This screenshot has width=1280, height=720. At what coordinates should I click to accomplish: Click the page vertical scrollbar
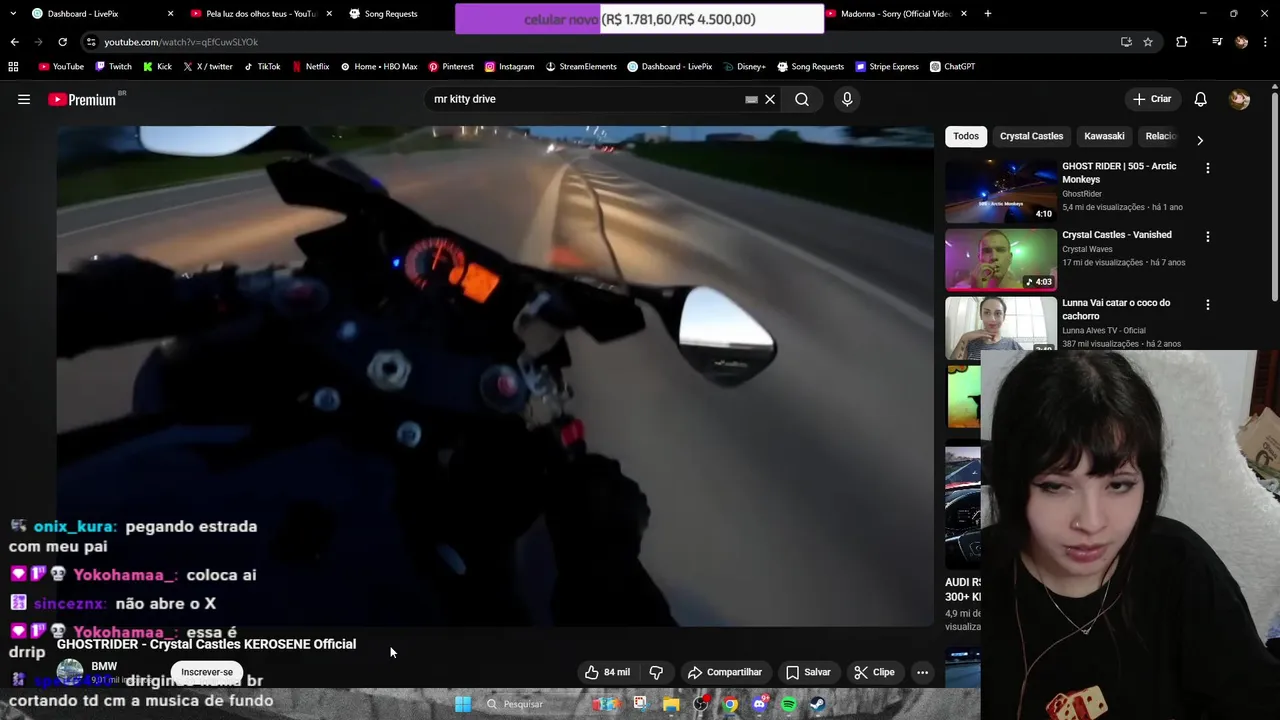(x=1274, y=195)
